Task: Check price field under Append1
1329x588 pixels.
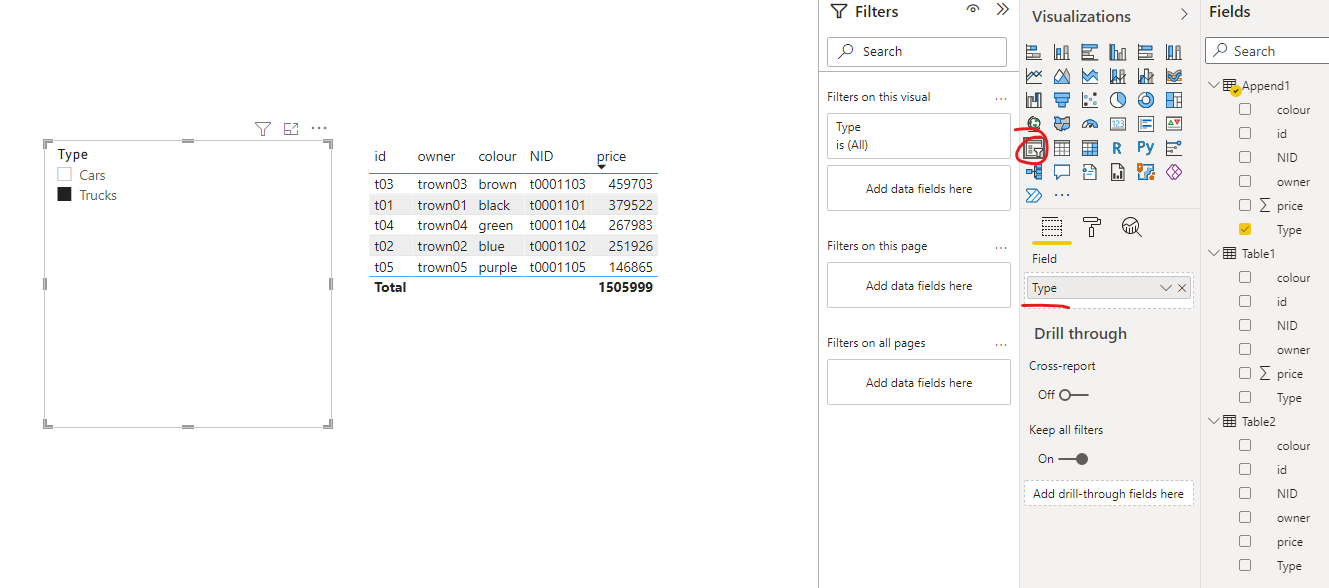Action: coord(1245,205)
